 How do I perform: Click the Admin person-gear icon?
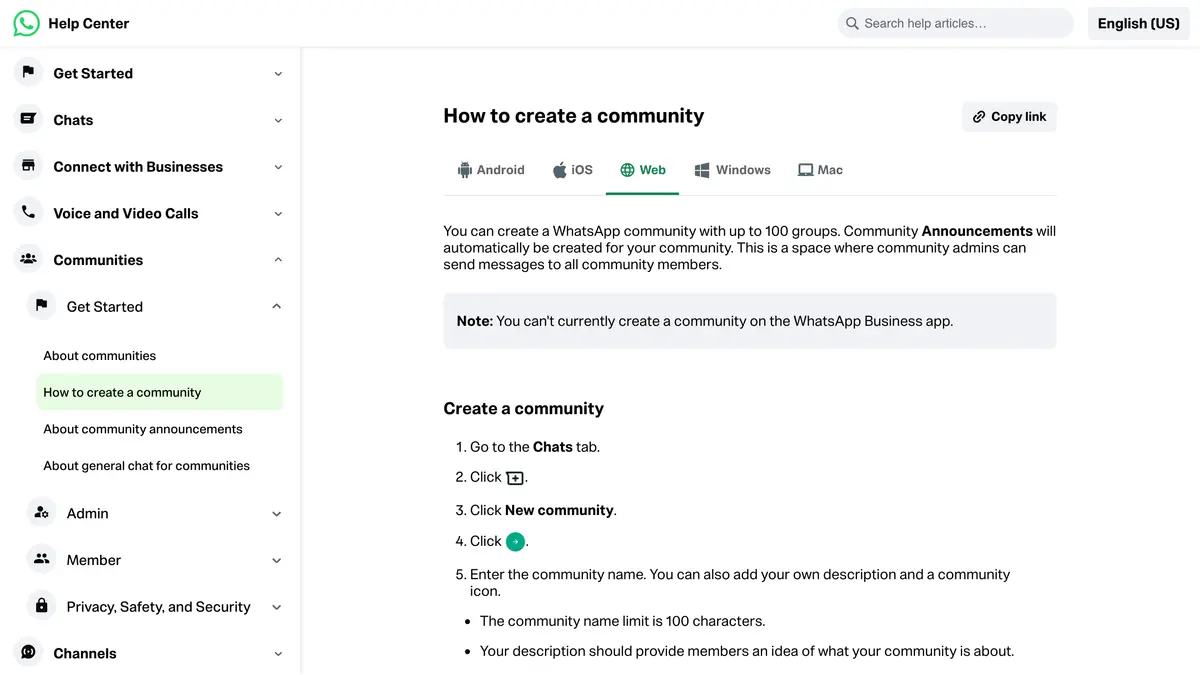coord(41,512)
